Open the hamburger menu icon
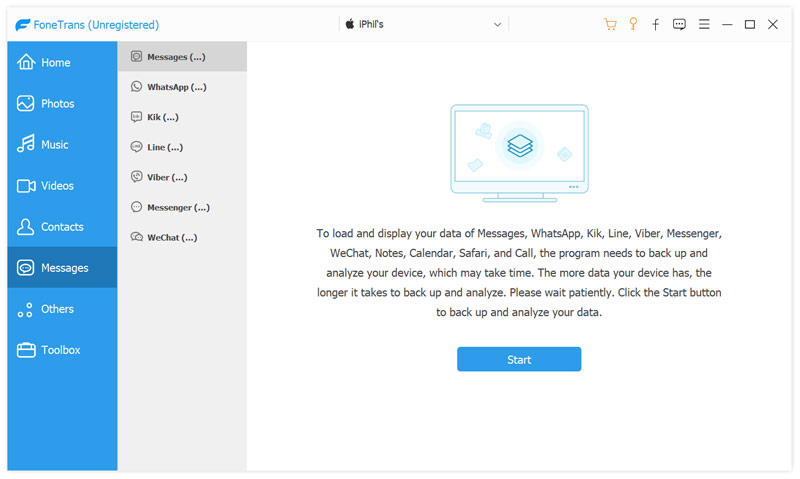The height and width of the screenshot is (479, 800). [x=704, y=24]
